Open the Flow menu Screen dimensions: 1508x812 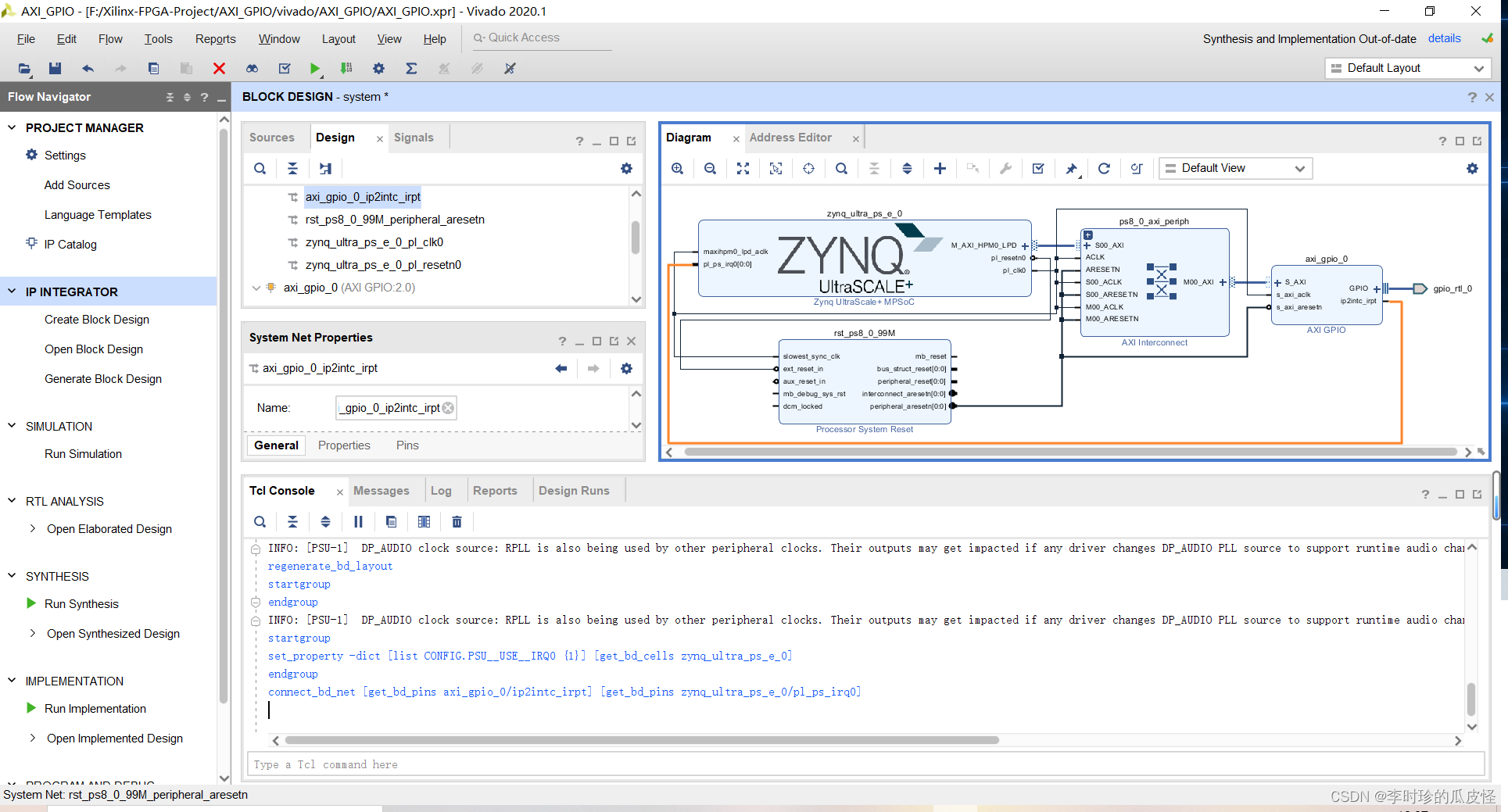coord(110,39)
